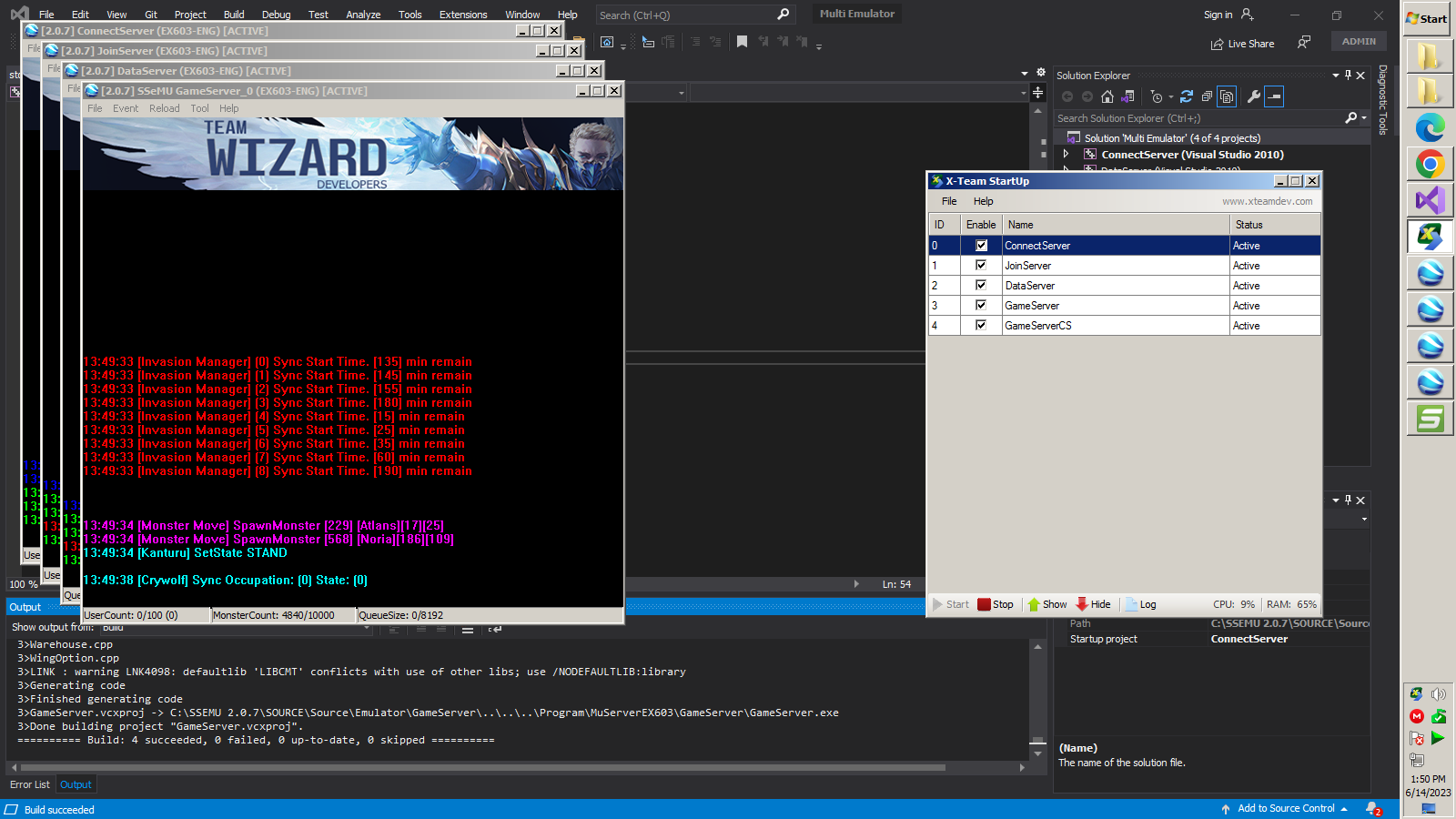Open File menu in X-Team StartUp
Viewport: 1456px width, 819px height.
pyautogui.click(x=949, y=201)
